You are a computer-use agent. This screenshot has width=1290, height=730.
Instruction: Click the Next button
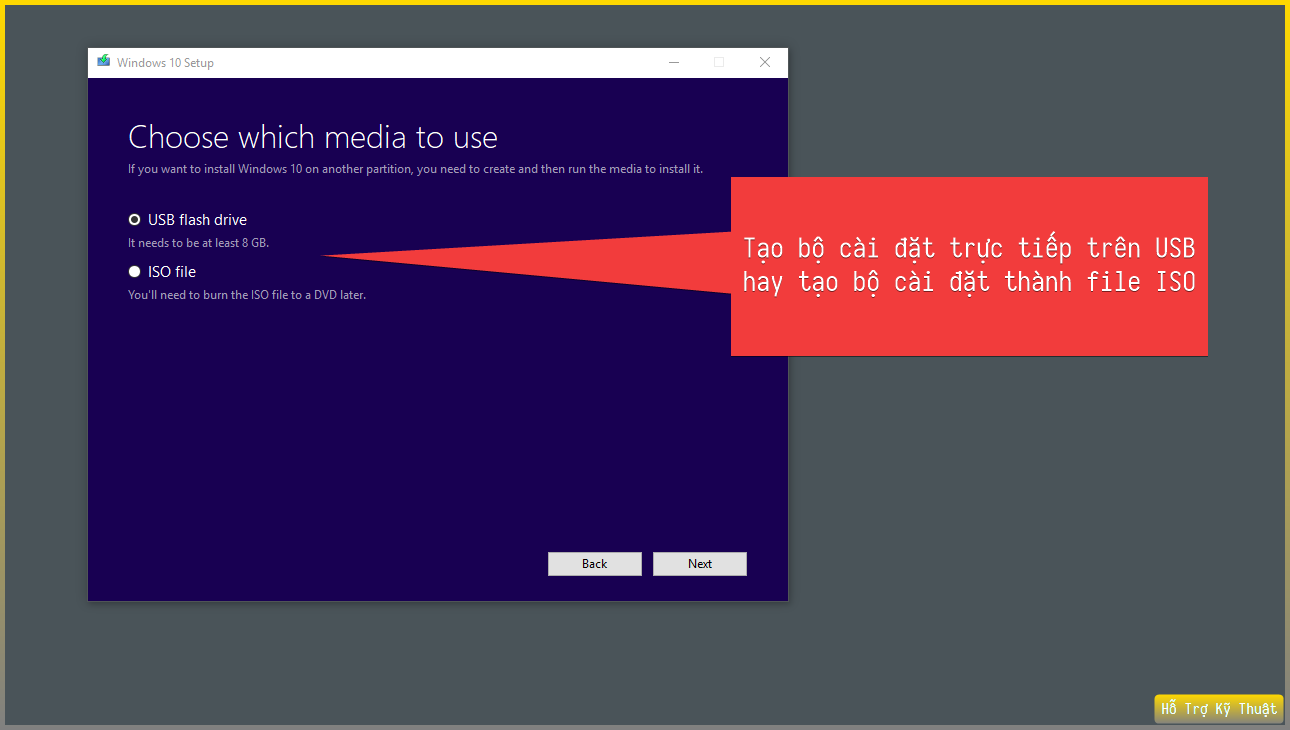coord(700,564)
